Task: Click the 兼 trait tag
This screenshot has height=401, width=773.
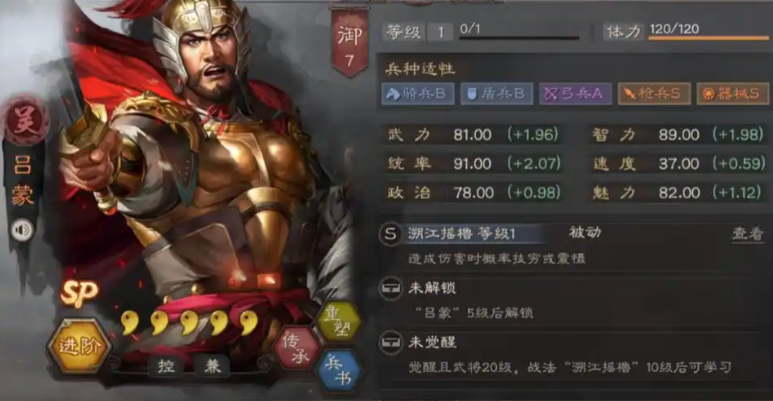Action: point(212,366)
